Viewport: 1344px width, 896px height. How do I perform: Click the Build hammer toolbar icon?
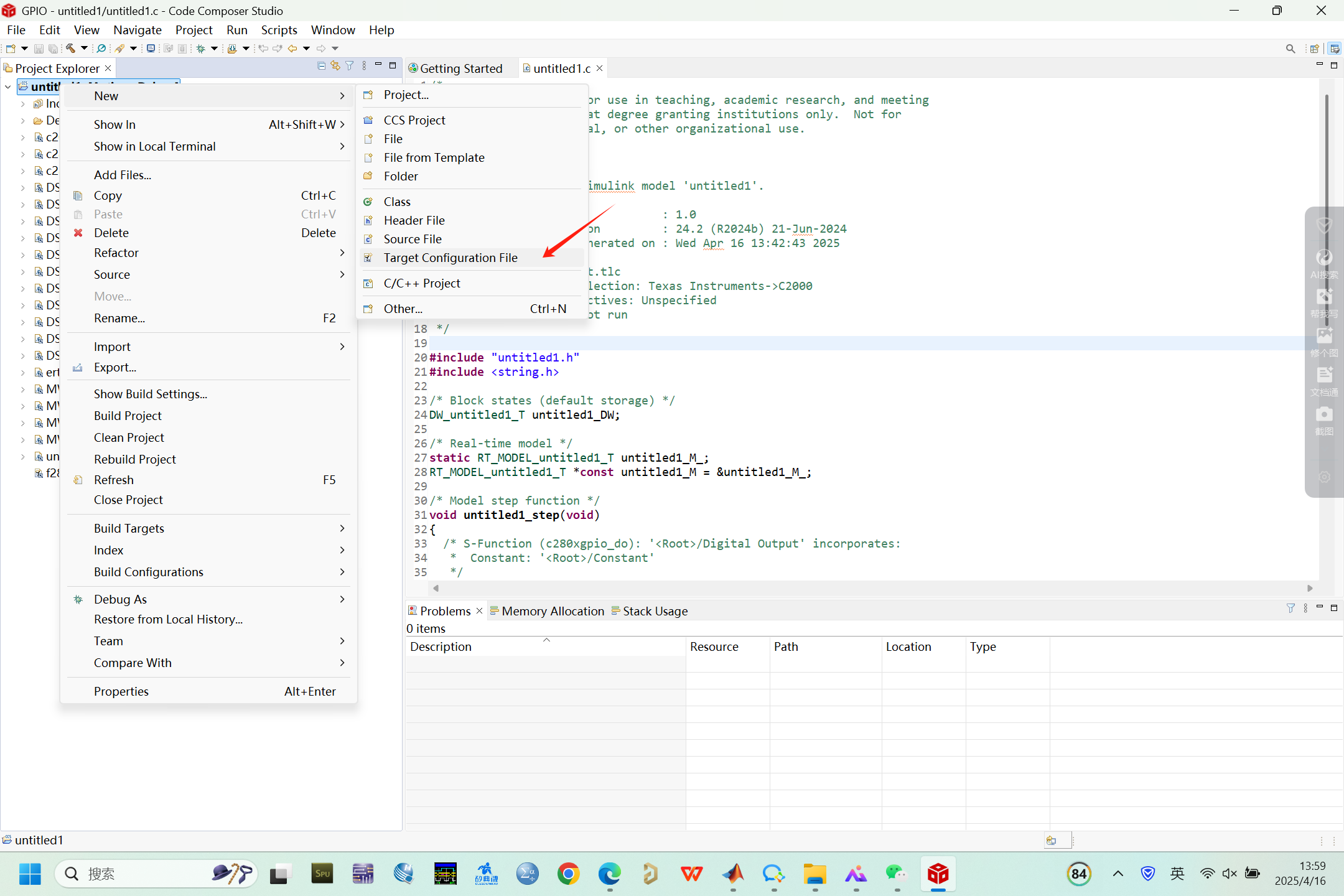coord(70,48)
